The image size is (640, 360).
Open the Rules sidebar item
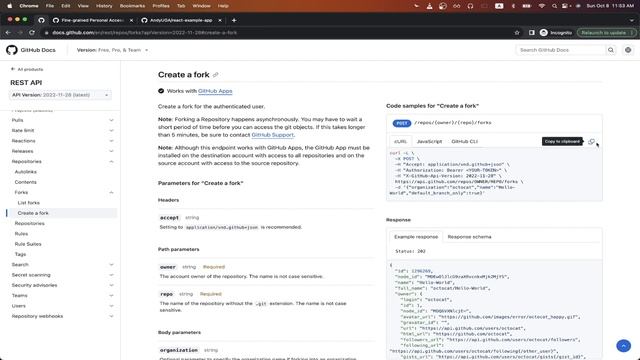(21, 234)
